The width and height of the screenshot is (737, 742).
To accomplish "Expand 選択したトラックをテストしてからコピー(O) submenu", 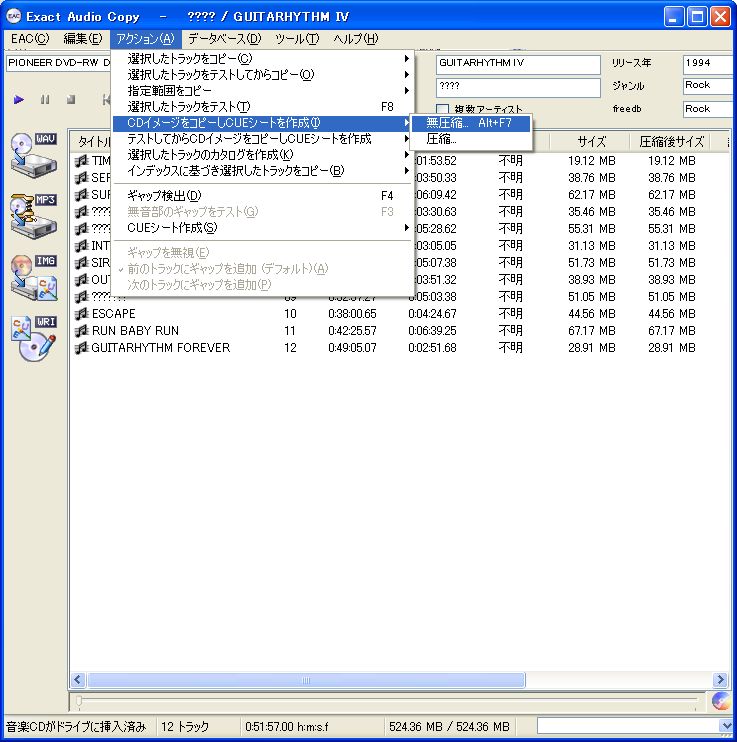I will coord(263,75).
